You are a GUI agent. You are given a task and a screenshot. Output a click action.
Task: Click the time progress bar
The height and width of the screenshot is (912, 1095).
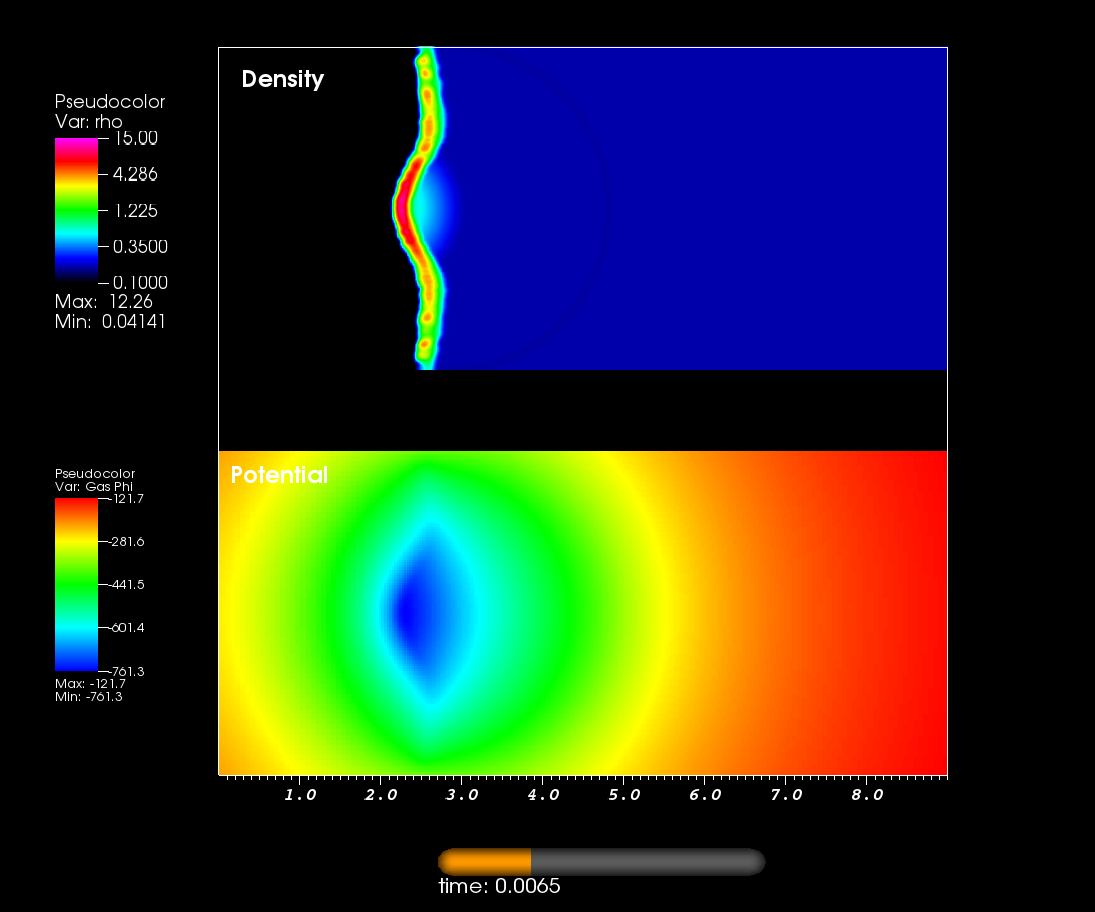click(x=601, y=862)
